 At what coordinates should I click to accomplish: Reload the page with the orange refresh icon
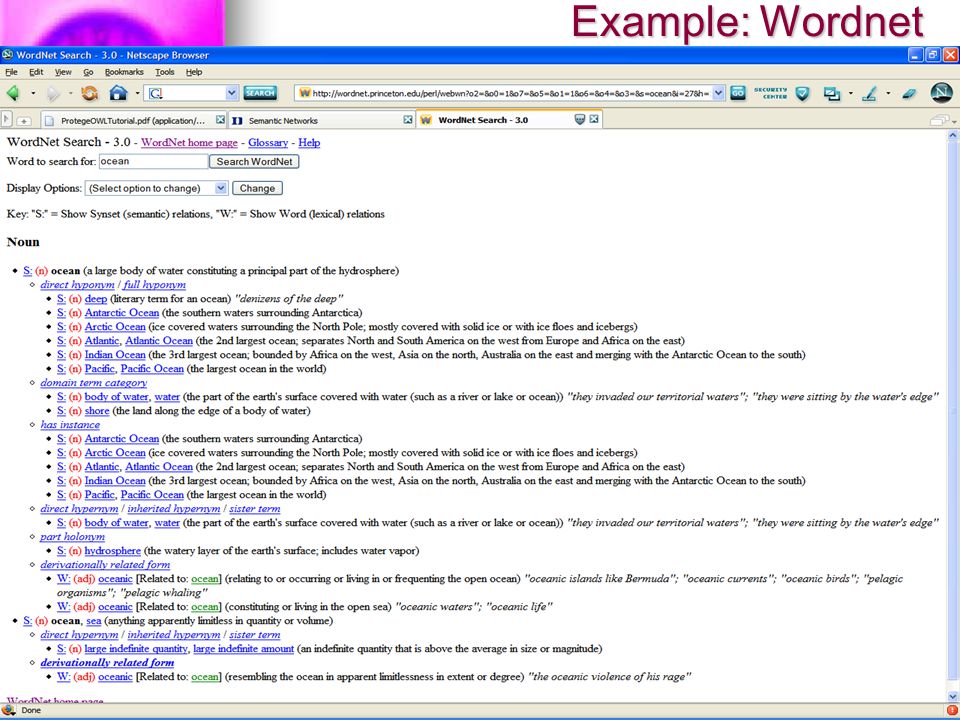89,93
